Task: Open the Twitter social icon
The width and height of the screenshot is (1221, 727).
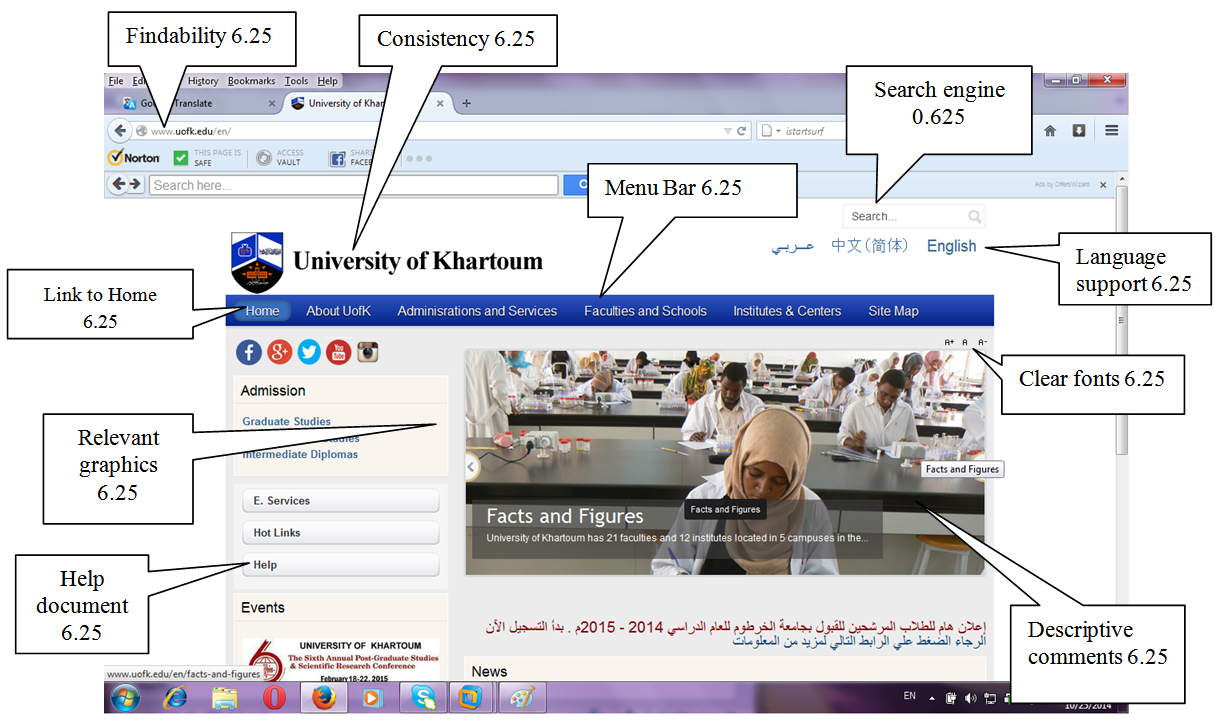Action: pyautogui.click(x=309, y=352)
